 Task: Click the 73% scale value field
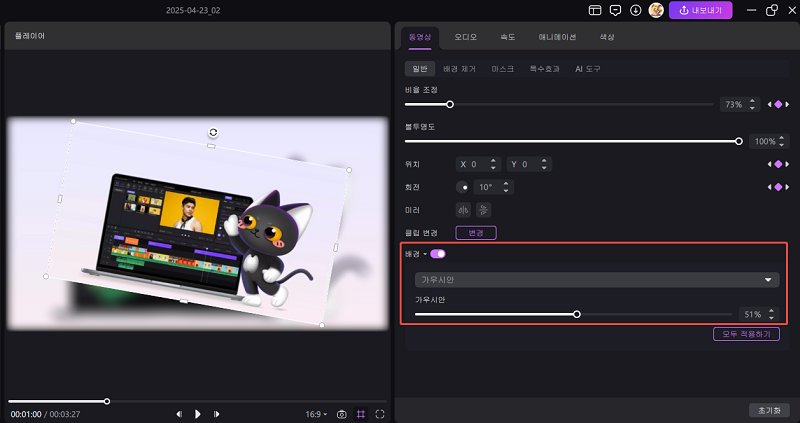(x=734, y=105)
